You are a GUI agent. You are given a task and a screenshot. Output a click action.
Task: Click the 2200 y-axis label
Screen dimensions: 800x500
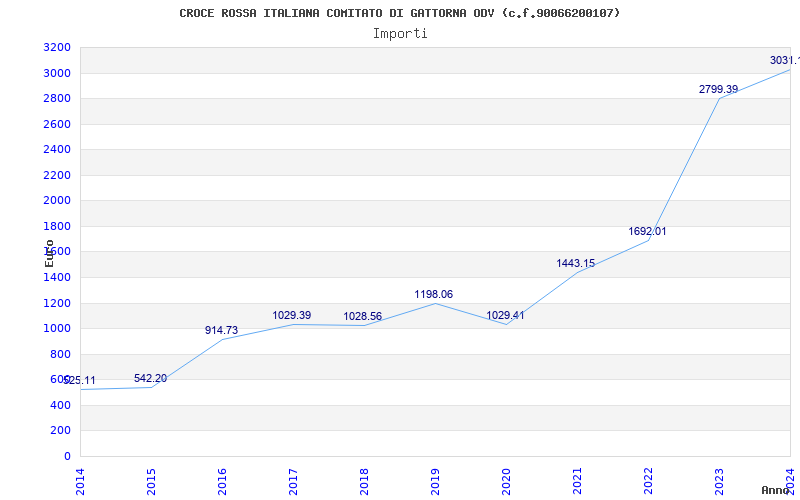click(x=57, y=176)
